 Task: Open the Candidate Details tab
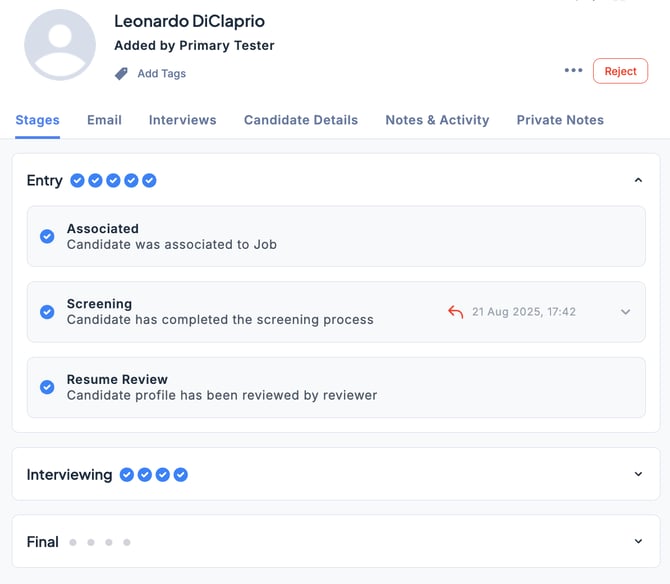[300, 120]
